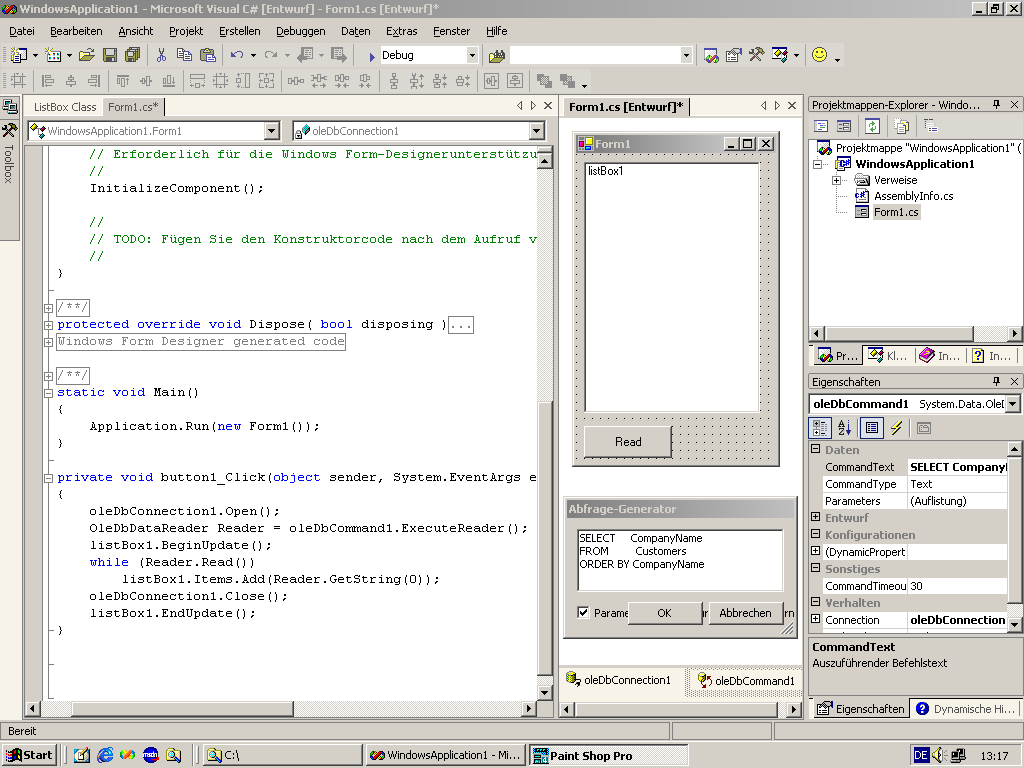This screenshot has width=1024, height=768.
Task: Click the Paste clipboard icon
Action: (x=208, y=56)
